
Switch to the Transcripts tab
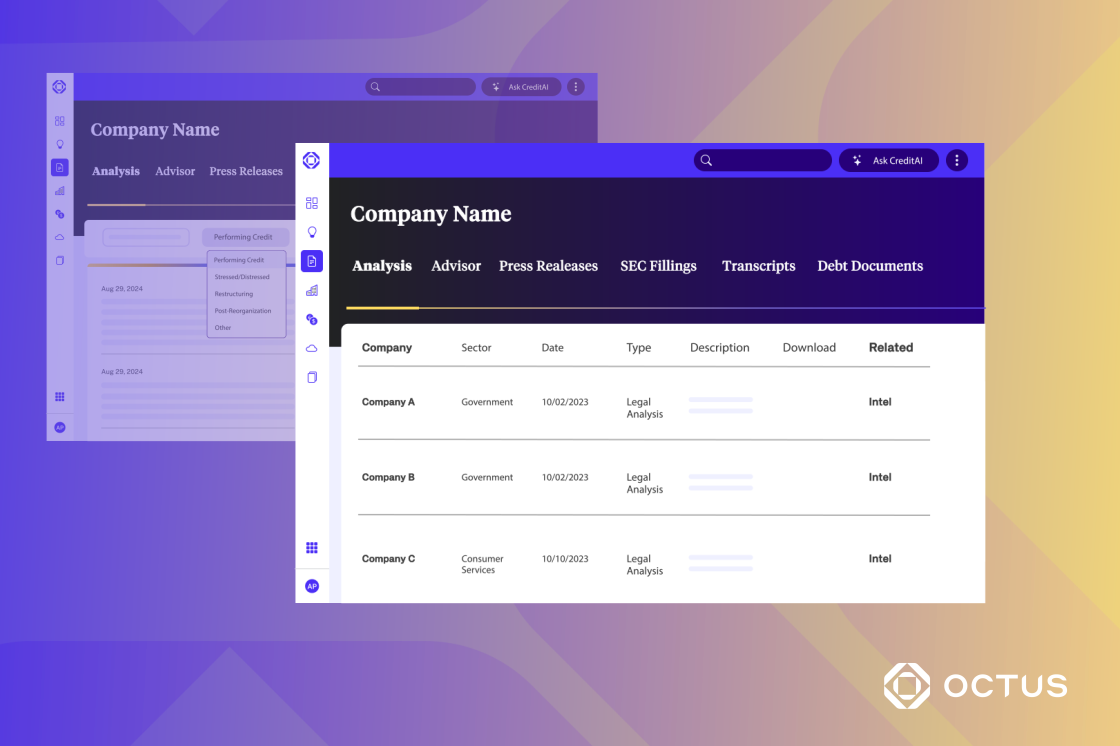point(758,266)
